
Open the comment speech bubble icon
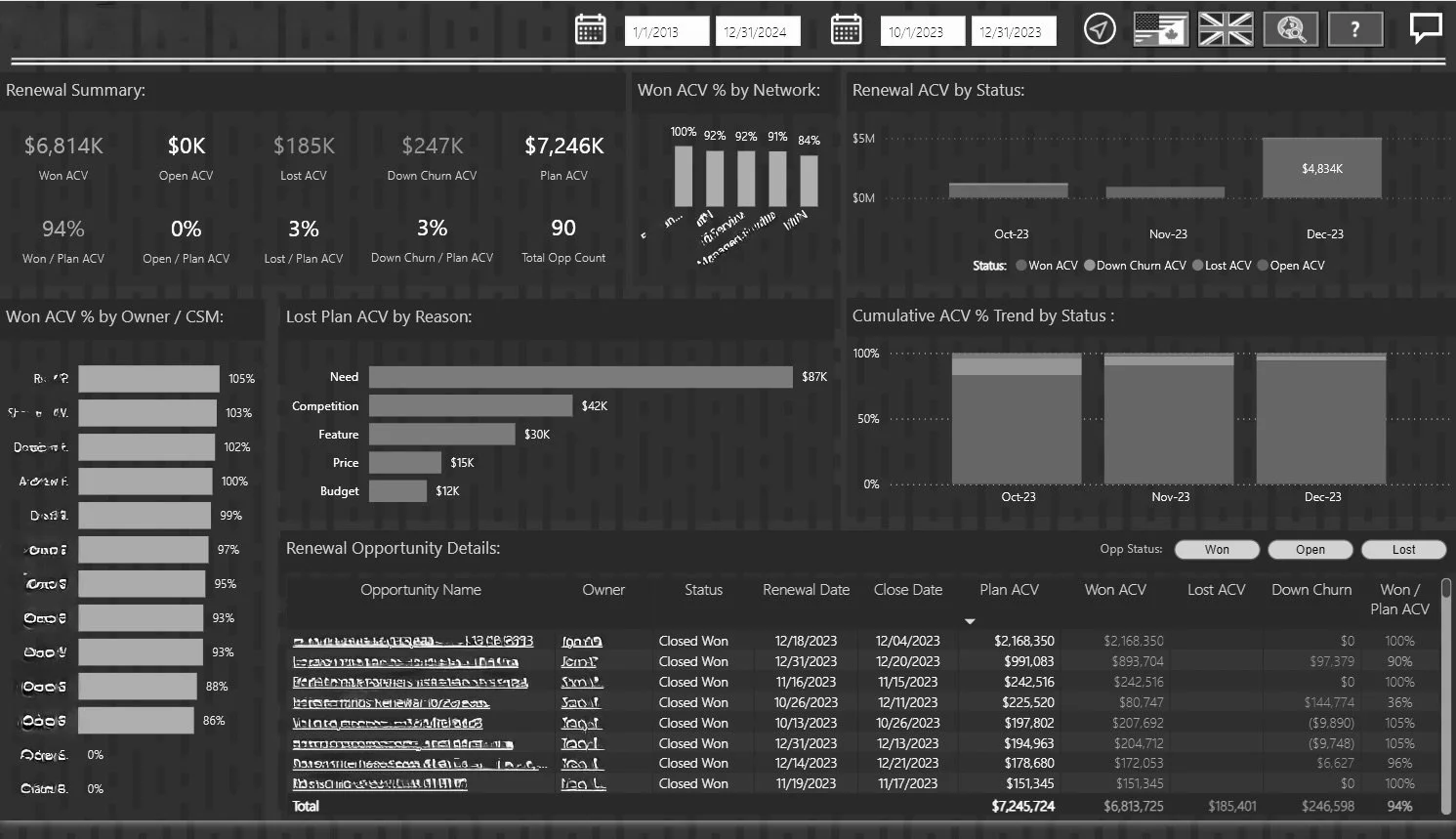pyautogui.click(x=1426, y=28)
